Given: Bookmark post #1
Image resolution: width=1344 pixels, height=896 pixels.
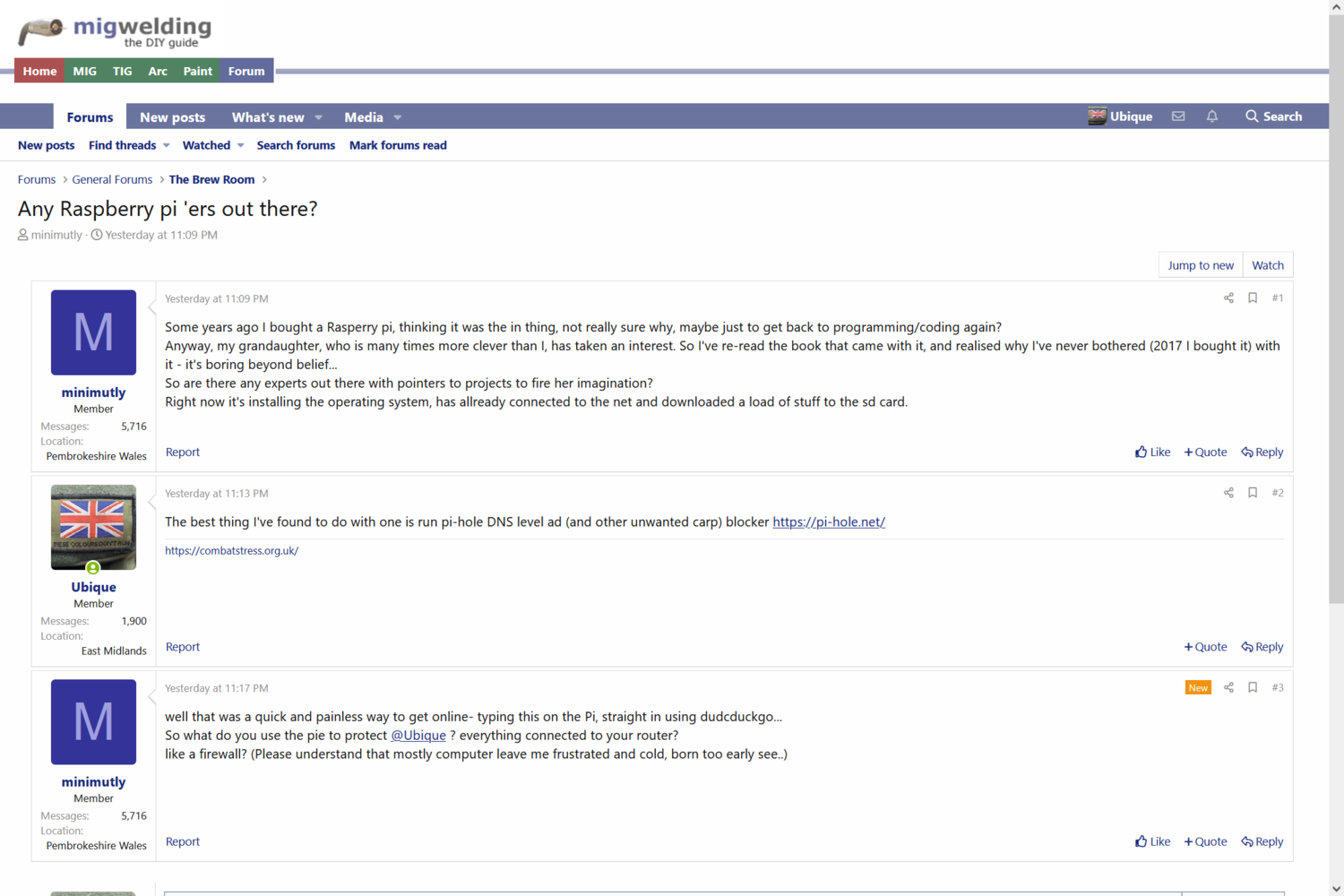Looking at the screenshot, I should (1253, 298).
